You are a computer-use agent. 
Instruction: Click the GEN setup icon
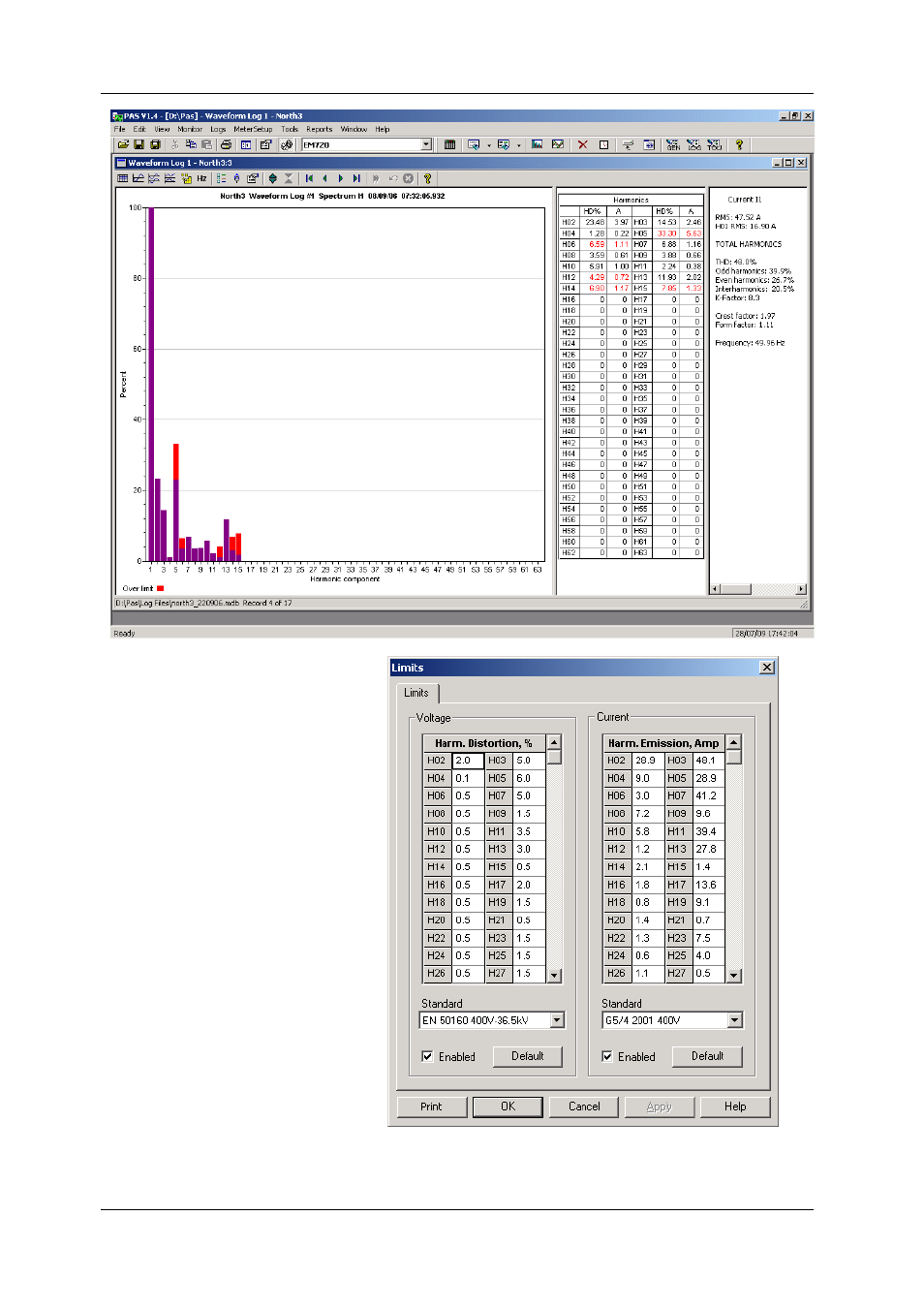672,144
